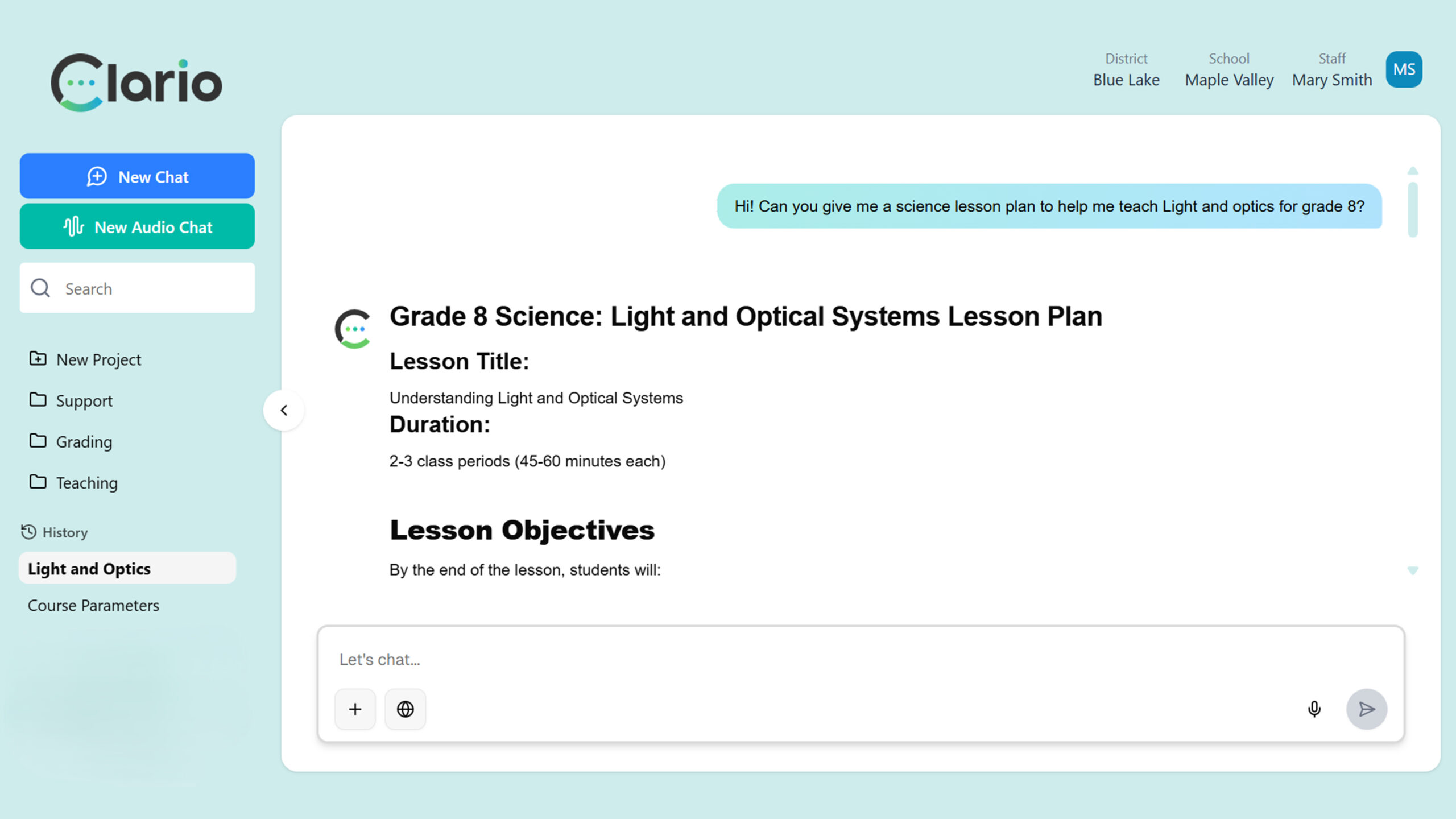Start a New Chat
The image size is (1456, 819).
coord(137,176)
